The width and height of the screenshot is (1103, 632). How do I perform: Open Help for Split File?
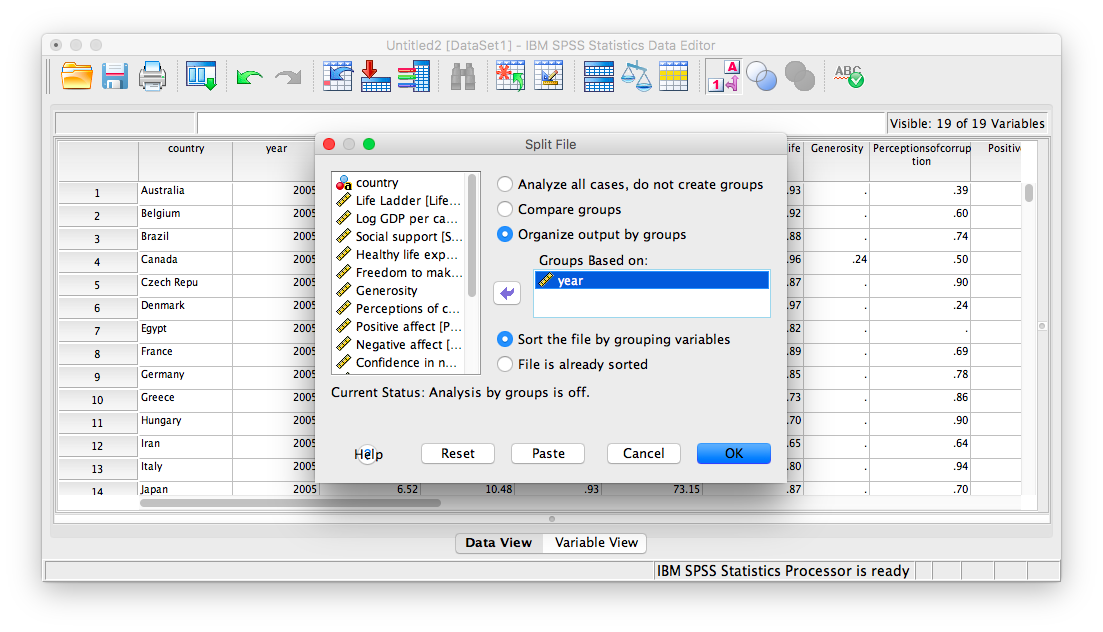tap(368, 454)
